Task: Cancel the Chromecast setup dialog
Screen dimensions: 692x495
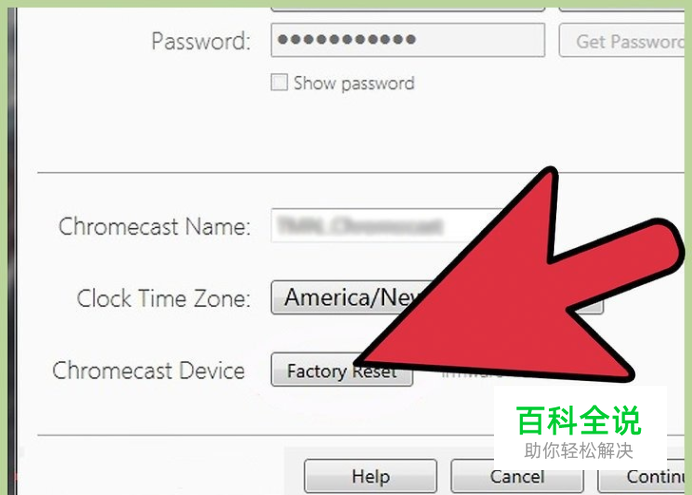Action: click(x=517, y=477)
